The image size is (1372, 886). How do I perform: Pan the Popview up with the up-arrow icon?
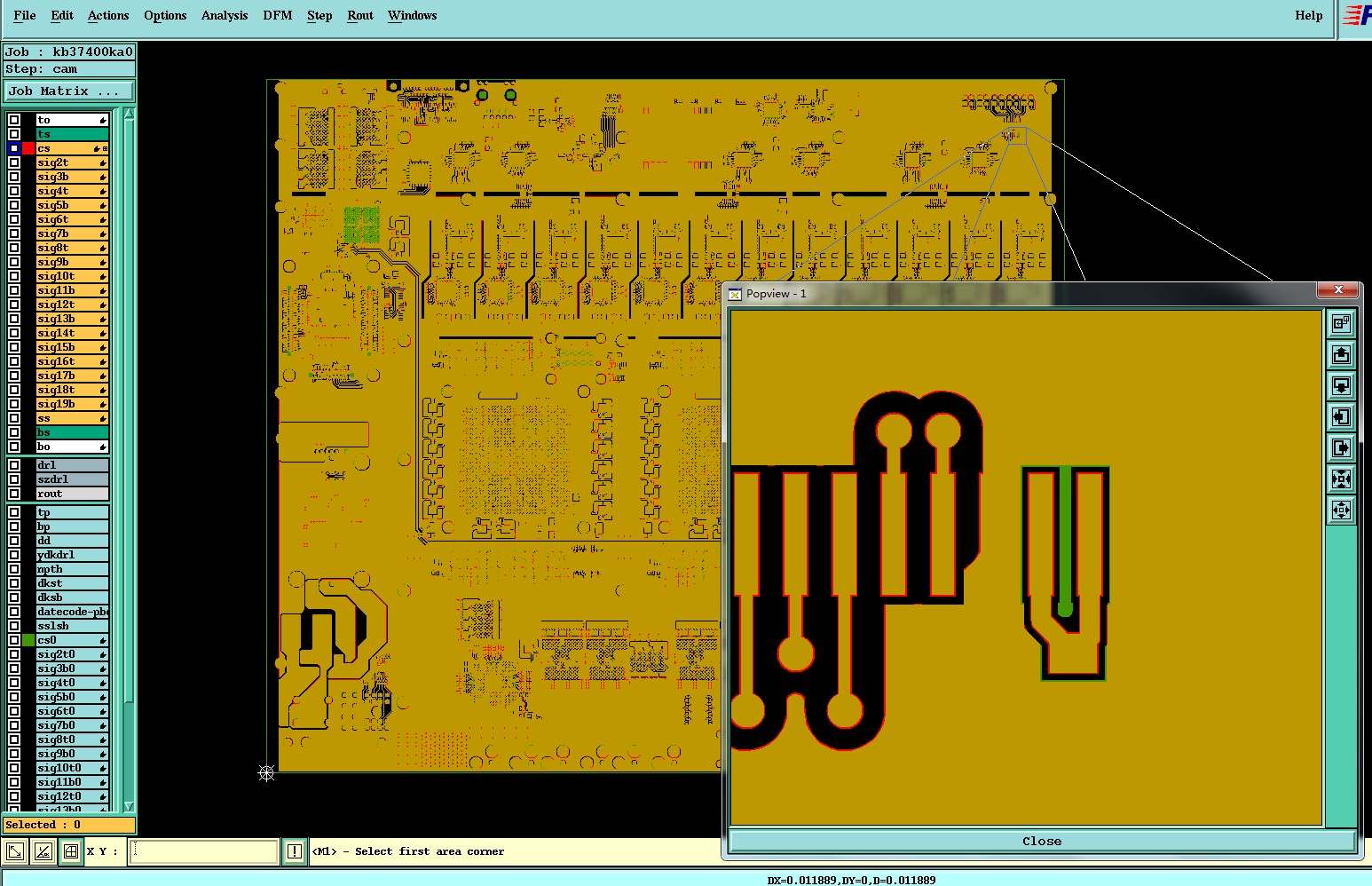click(x=1341, y=354)
